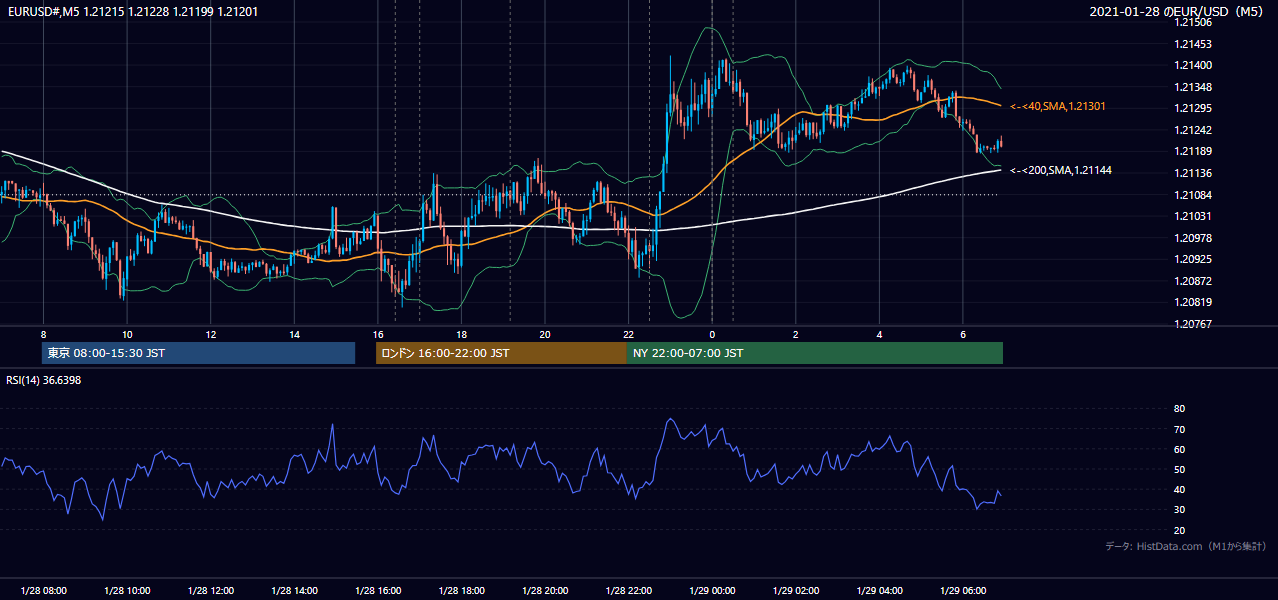
Task: Click price axis value 1.20767
Action: (x=1193, y=324)
